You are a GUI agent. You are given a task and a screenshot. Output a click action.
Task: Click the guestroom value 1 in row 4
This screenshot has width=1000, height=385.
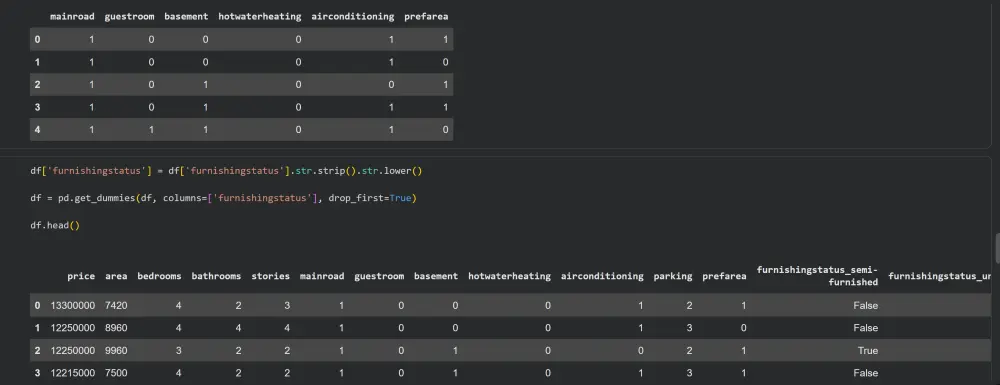151,129
